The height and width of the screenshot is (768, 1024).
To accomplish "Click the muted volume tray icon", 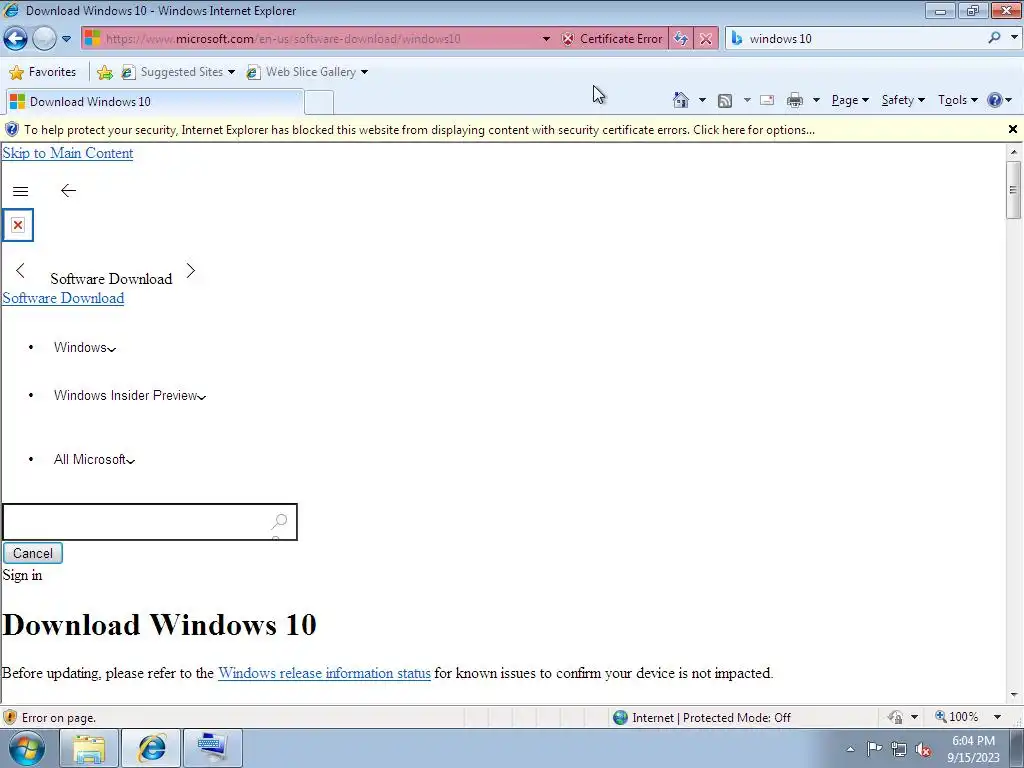I will tap(923, 750).
